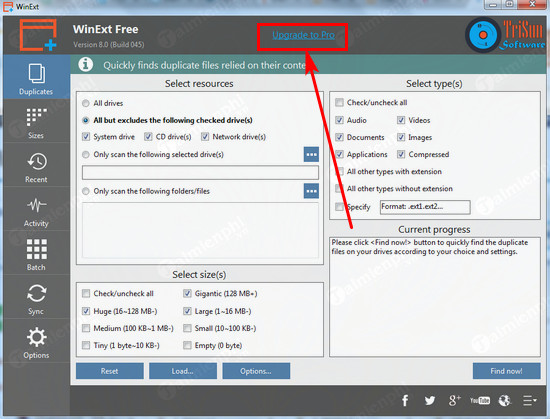Click the Upgrade to Pro link
Viewport: 550px width, 419px height.
(303, 35)
